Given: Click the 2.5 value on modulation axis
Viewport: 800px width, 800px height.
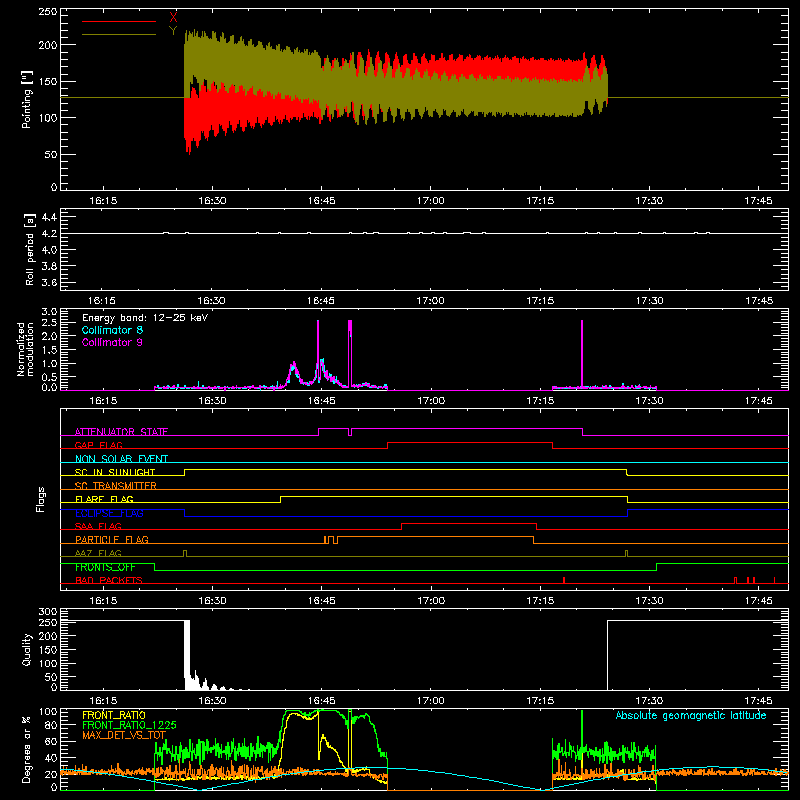Looking at the screenshot, I should tap(49, 322).
